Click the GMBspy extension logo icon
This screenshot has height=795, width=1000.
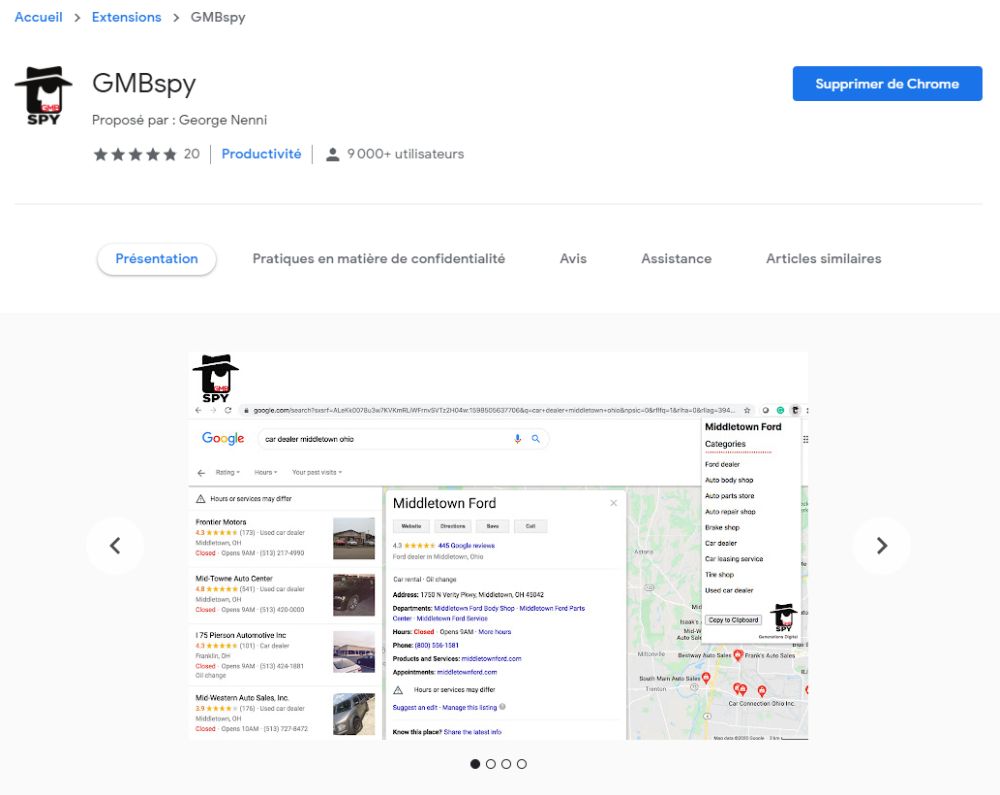43,96
